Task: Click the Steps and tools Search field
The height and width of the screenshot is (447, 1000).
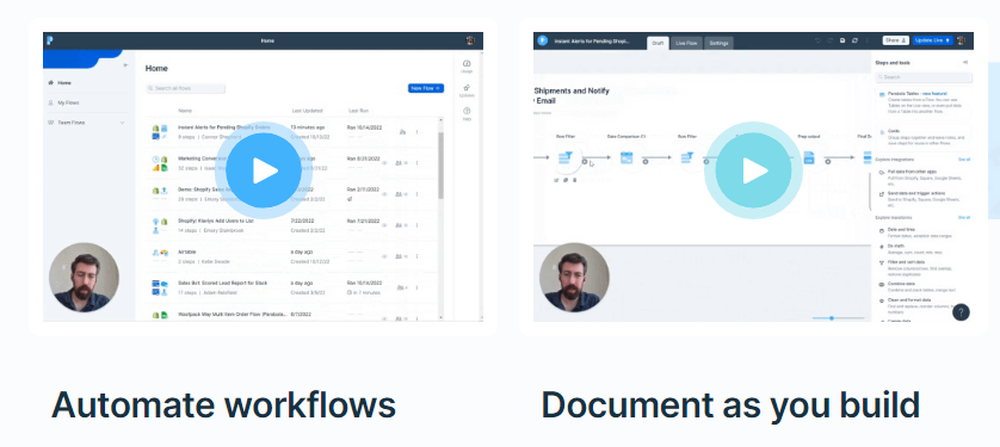Action: tap(924, 77)
